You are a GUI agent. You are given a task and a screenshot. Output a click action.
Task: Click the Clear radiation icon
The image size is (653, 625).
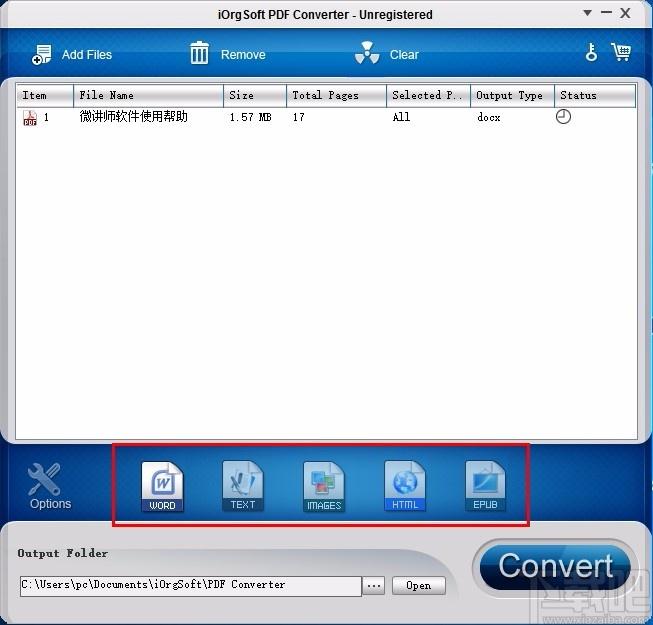point(367,53)
